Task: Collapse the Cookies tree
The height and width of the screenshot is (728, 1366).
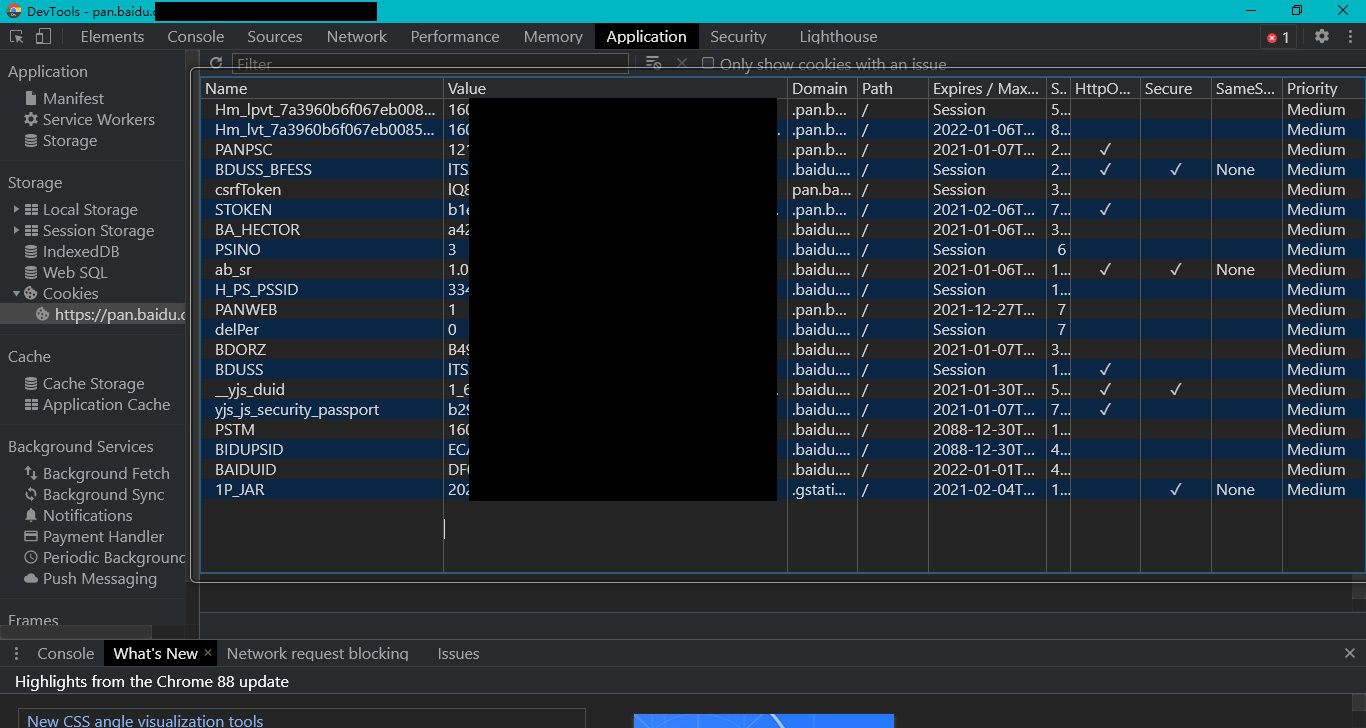Action: 16,293
